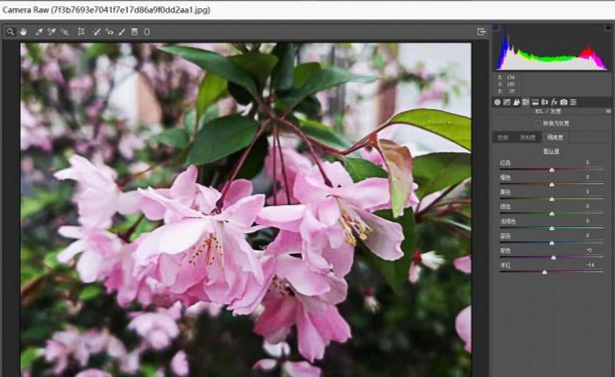The image size is (615, 377).
Task: Open the Presets panel icon
Action: click(573, 102)
